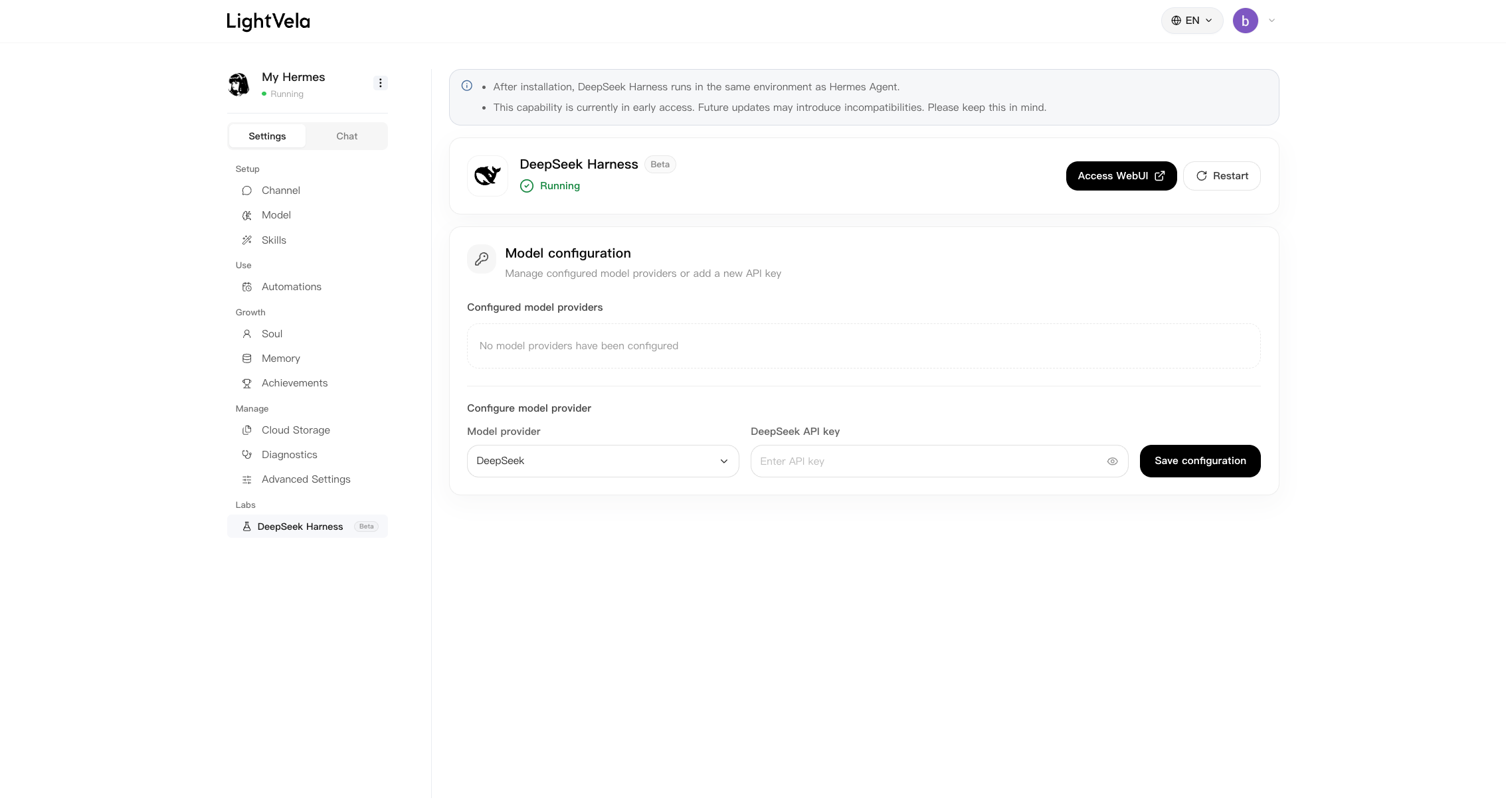Click the "Configured model providers" heading
The height and width of the screenshot is (812, 1506).
pyautogui.click(x=535, y=307)
